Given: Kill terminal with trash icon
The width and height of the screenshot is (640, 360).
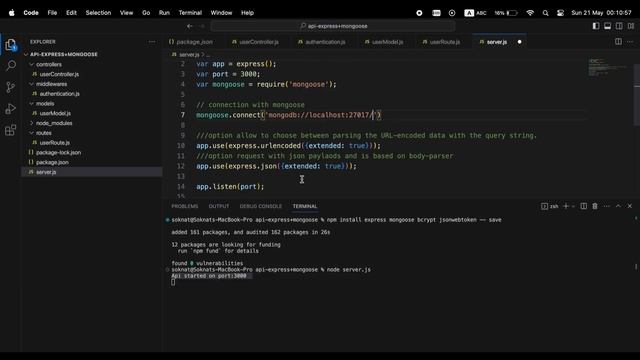Looking at the screenshot, I should (595, 206).
